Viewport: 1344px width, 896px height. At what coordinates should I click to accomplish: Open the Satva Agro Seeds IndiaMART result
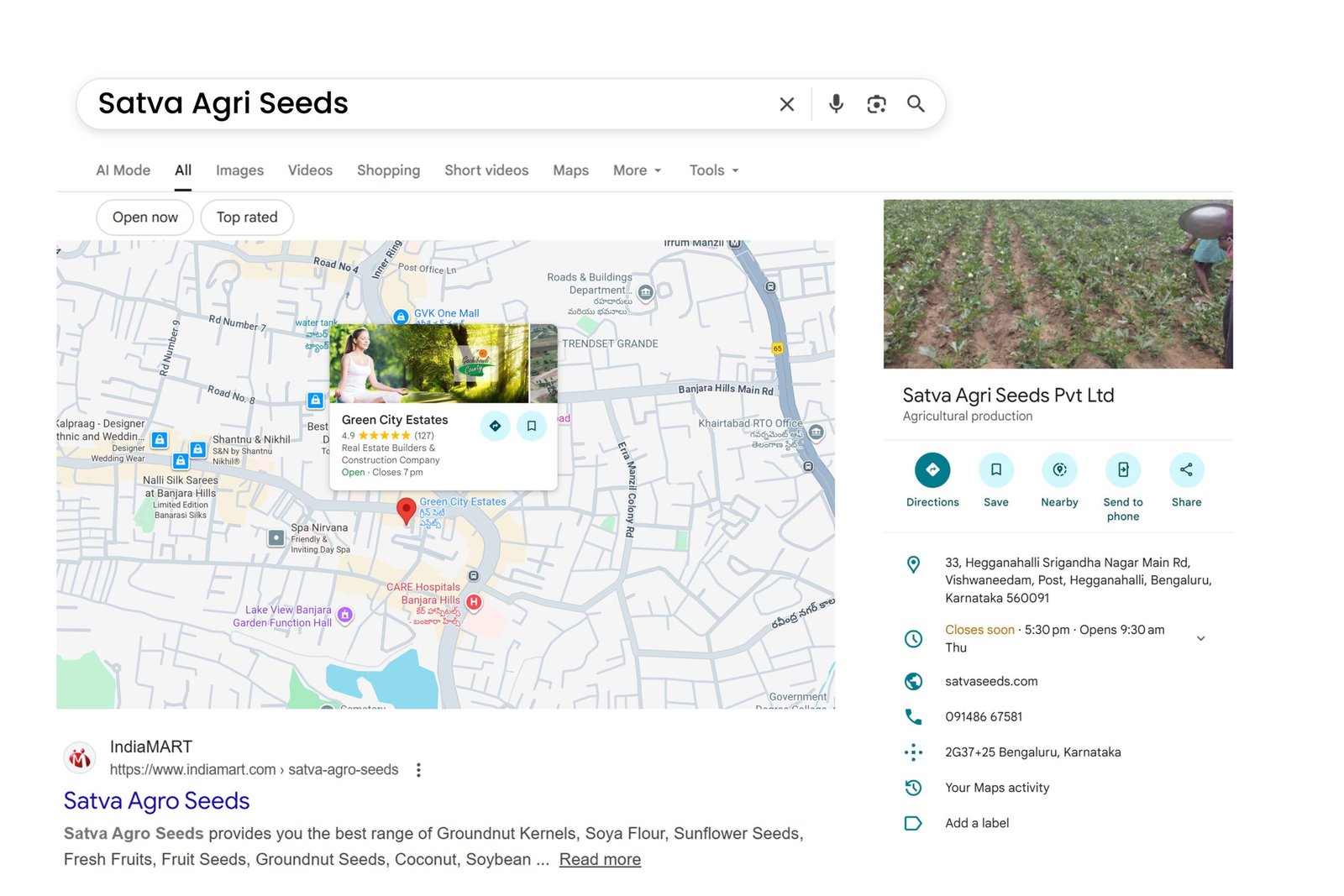(x=157, y=801)
